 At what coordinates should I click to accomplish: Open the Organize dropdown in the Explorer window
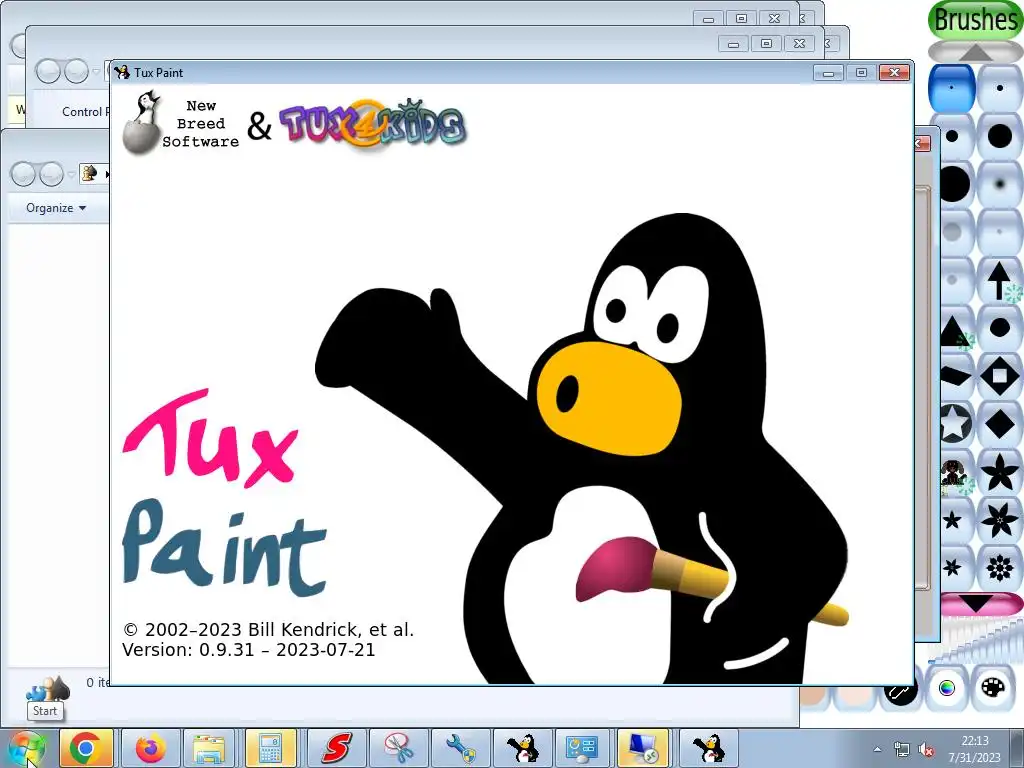[x=56, y=208]
